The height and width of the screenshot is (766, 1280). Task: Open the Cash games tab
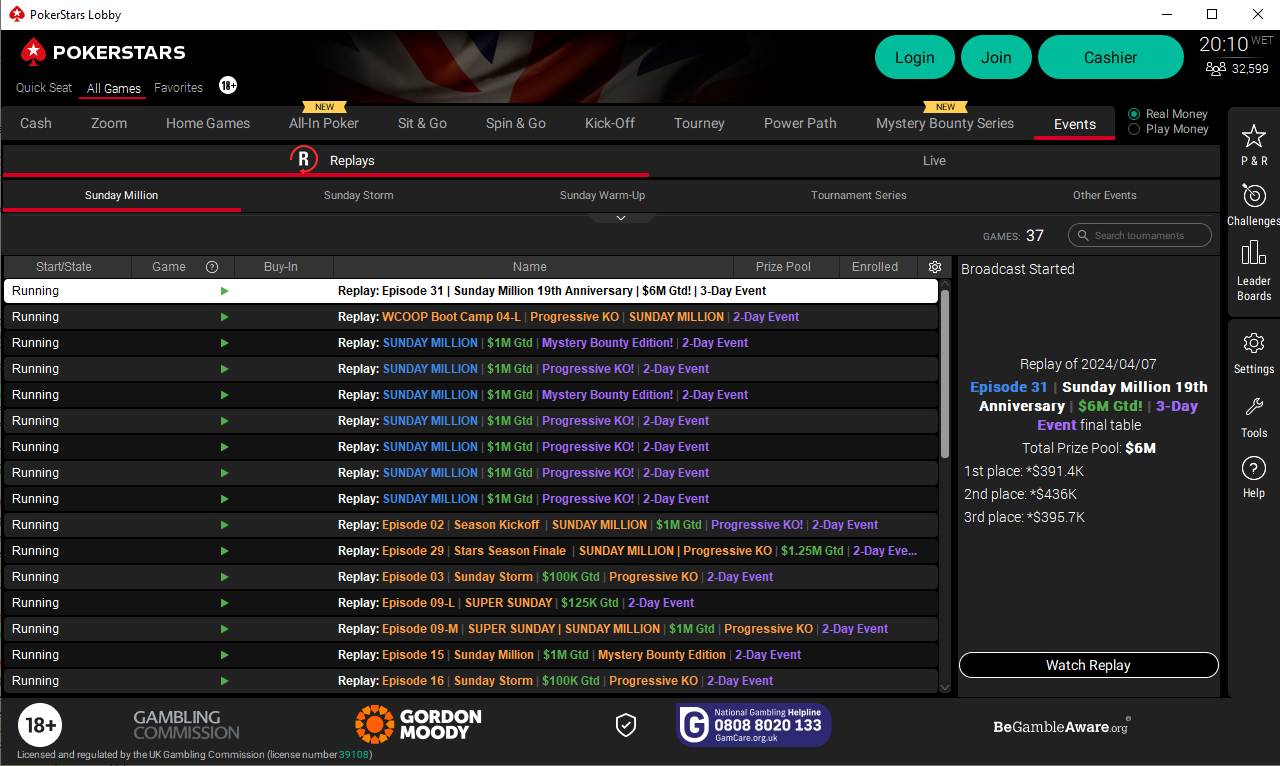[x=36, y=123]
